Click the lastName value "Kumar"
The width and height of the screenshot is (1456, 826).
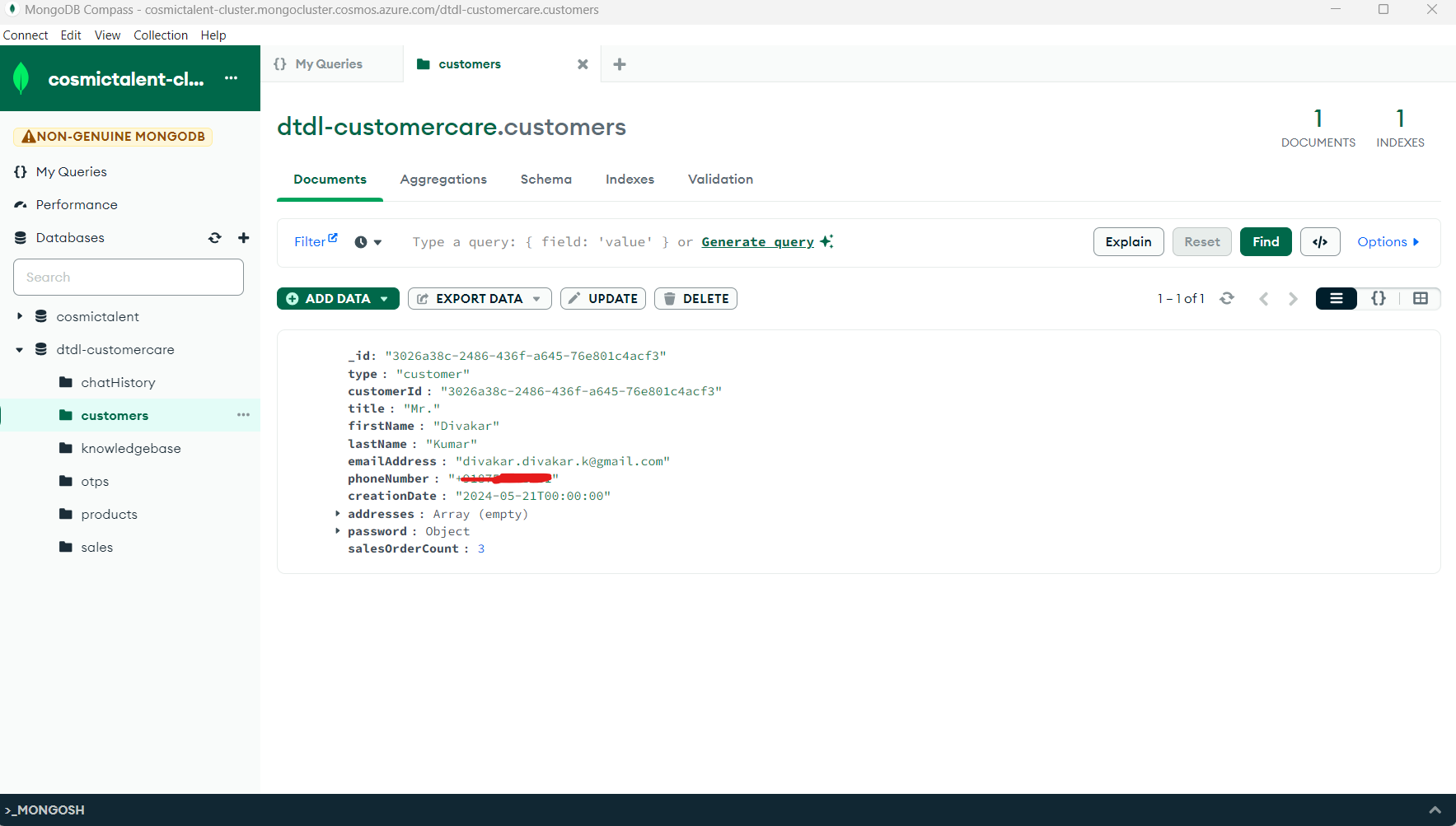pyautogui.click(x=452, y=444)
